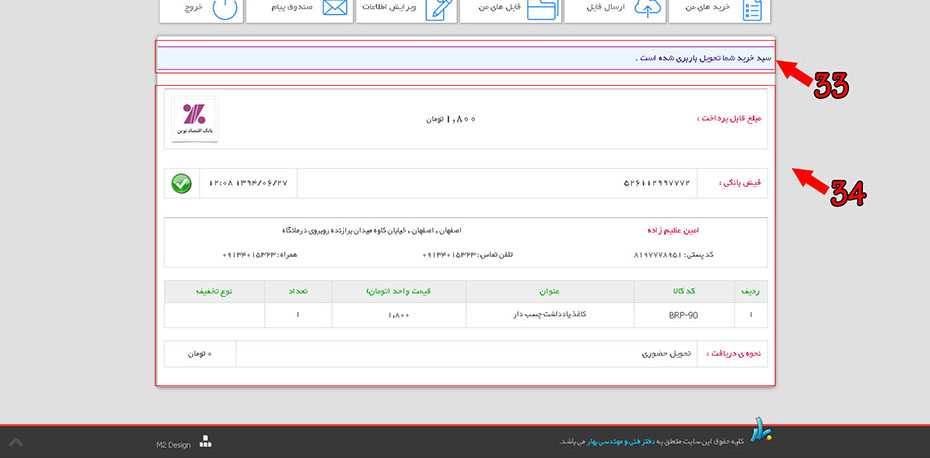930x458 pixels.
Task: Click the Message Box envelope icon
Action: (x=334, y=9)
